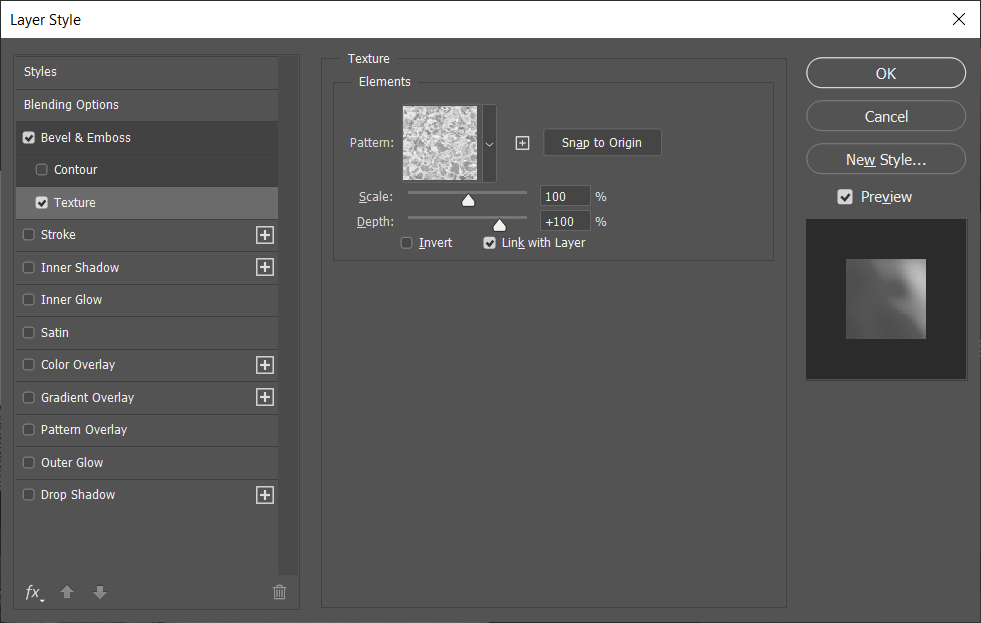Image resolution: width=981 pixels, height=623 pixels.
Task: Toggle the Preview checkbox
Action: pyautogui.click(x=845, y=197)
